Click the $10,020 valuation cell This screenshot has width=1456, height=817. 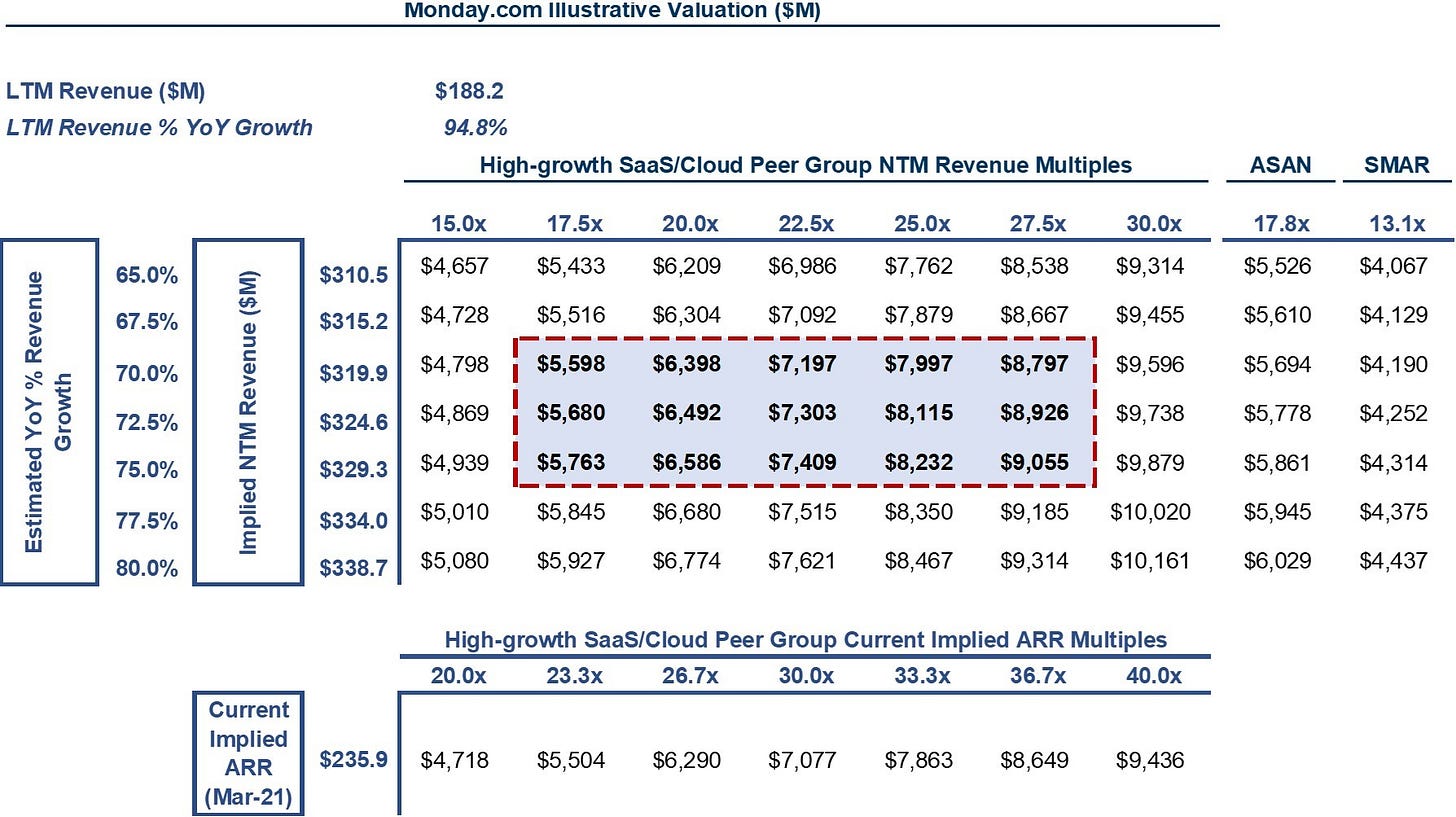[1150, 512]
